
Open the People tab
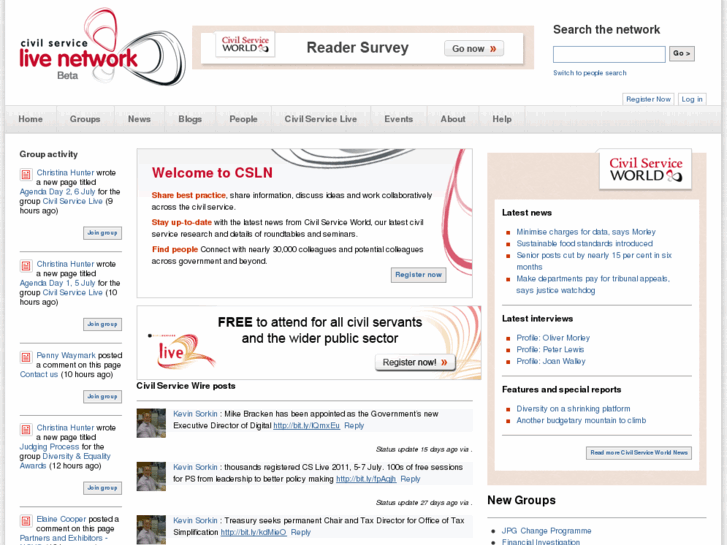click(x=243, y=119)
